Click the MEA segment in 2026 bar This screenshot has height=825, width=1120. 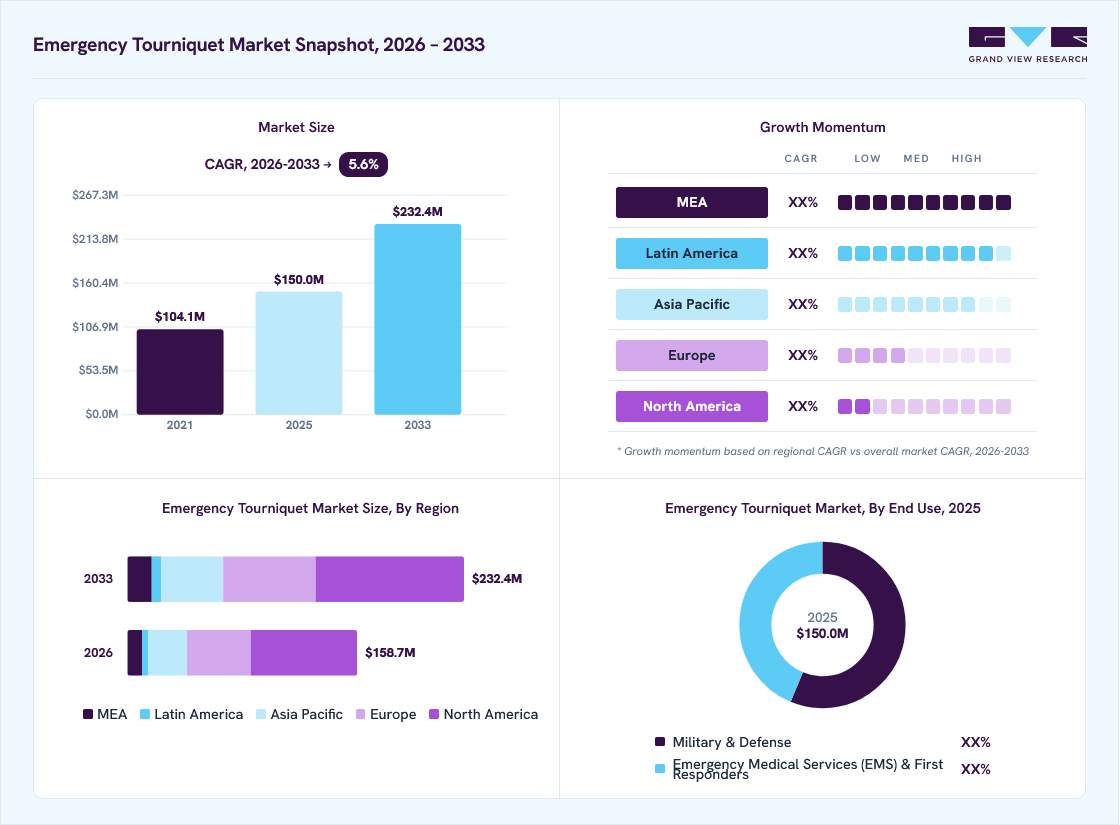click(x=135, y=653)
